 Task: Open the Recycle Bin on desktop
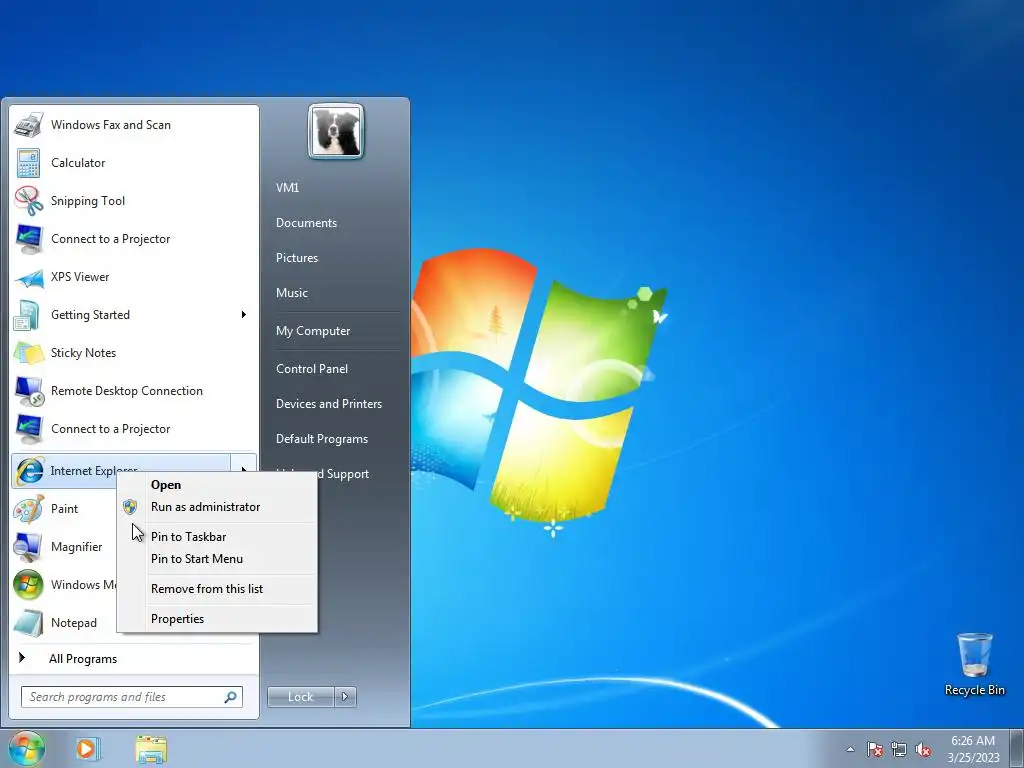[974, 664]
